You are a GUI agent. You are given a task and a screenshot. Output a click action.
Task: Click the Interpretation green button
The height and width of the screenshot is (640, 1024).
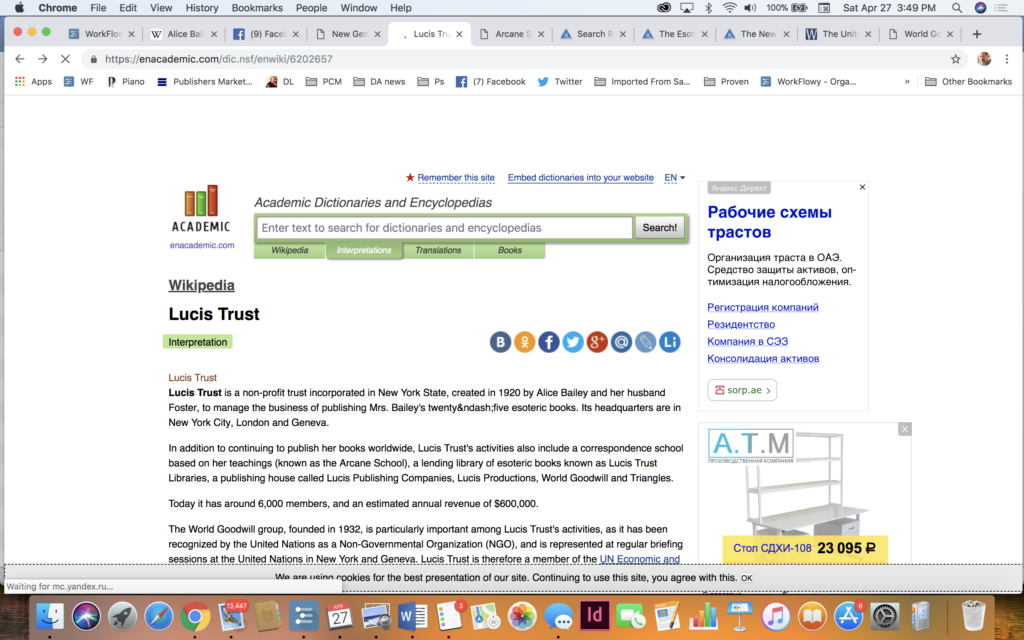[198, 342]
